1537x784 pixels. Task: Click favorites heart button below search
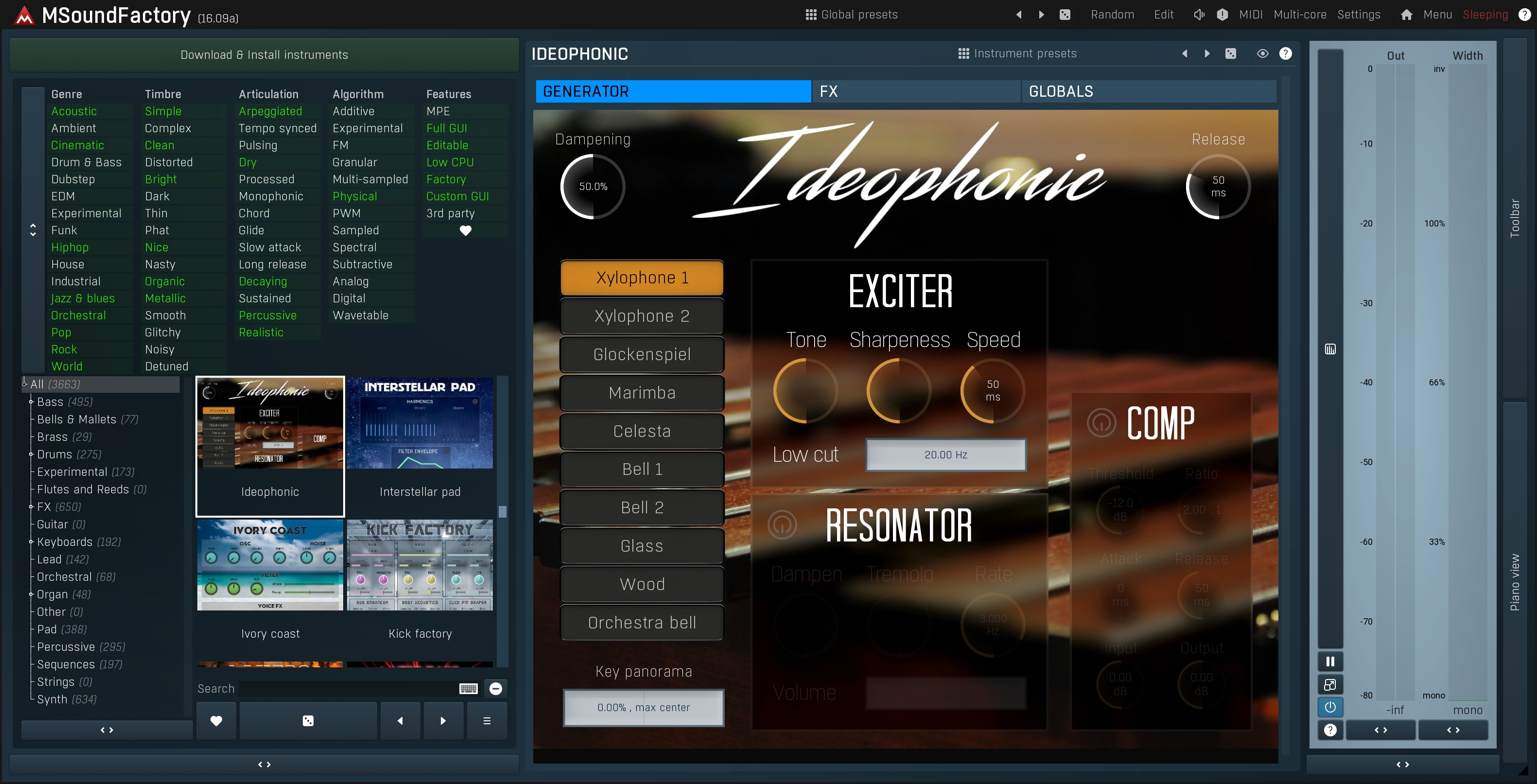tap(216, 720)
